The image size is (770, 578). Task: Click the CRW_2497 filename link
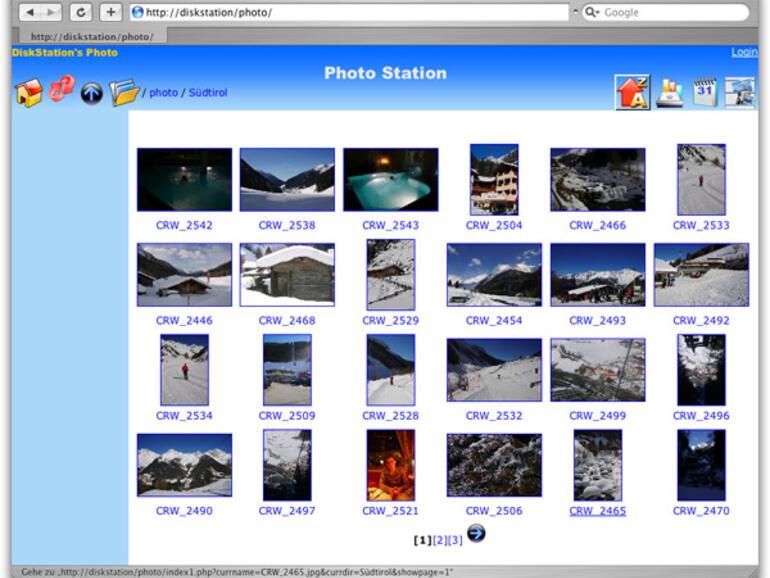(287, 511)
